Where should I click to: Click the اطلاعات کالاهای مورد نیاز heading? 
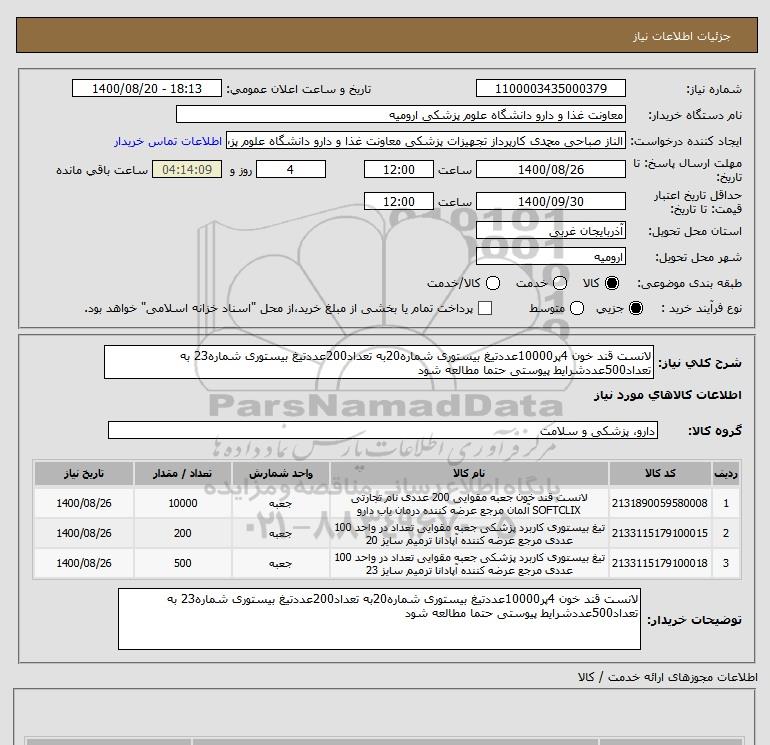tap(667, 395)
